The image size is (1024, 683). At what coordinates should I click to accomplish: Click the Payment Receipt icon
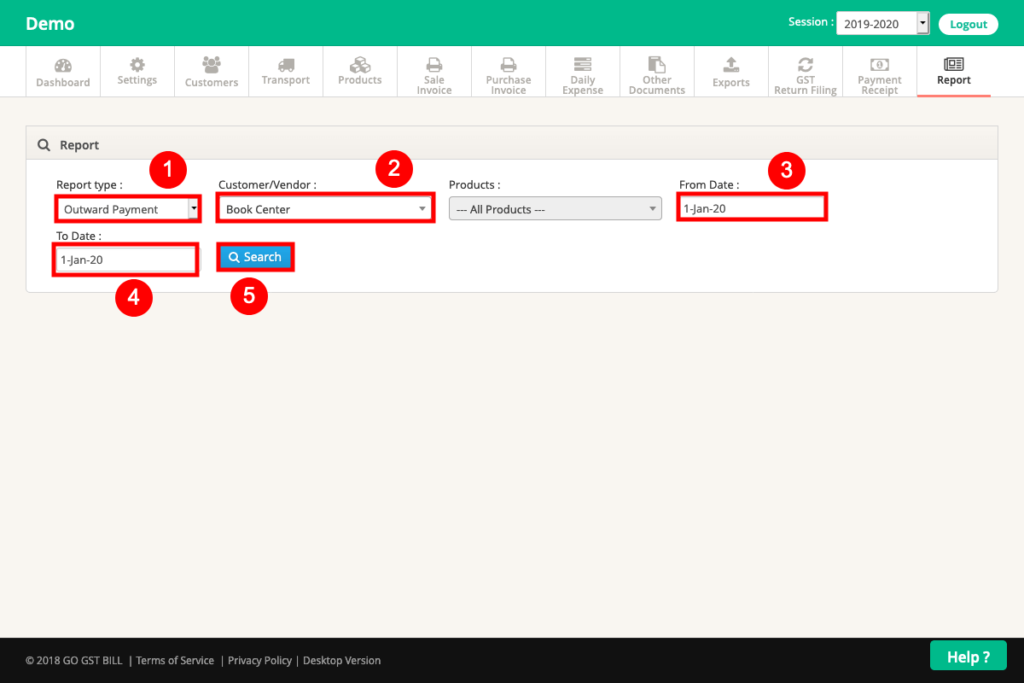click(x=879, y=70)
